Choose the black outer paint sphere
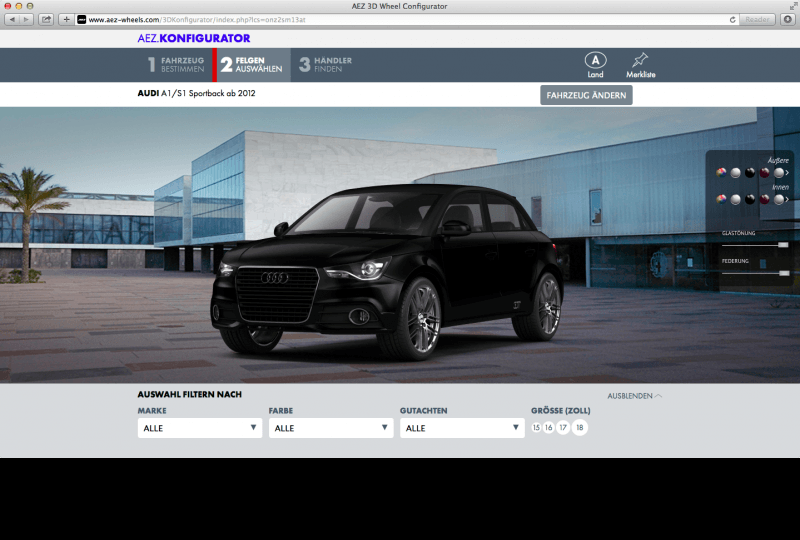Viewport: 800px width, 540px height. (749, 173)
